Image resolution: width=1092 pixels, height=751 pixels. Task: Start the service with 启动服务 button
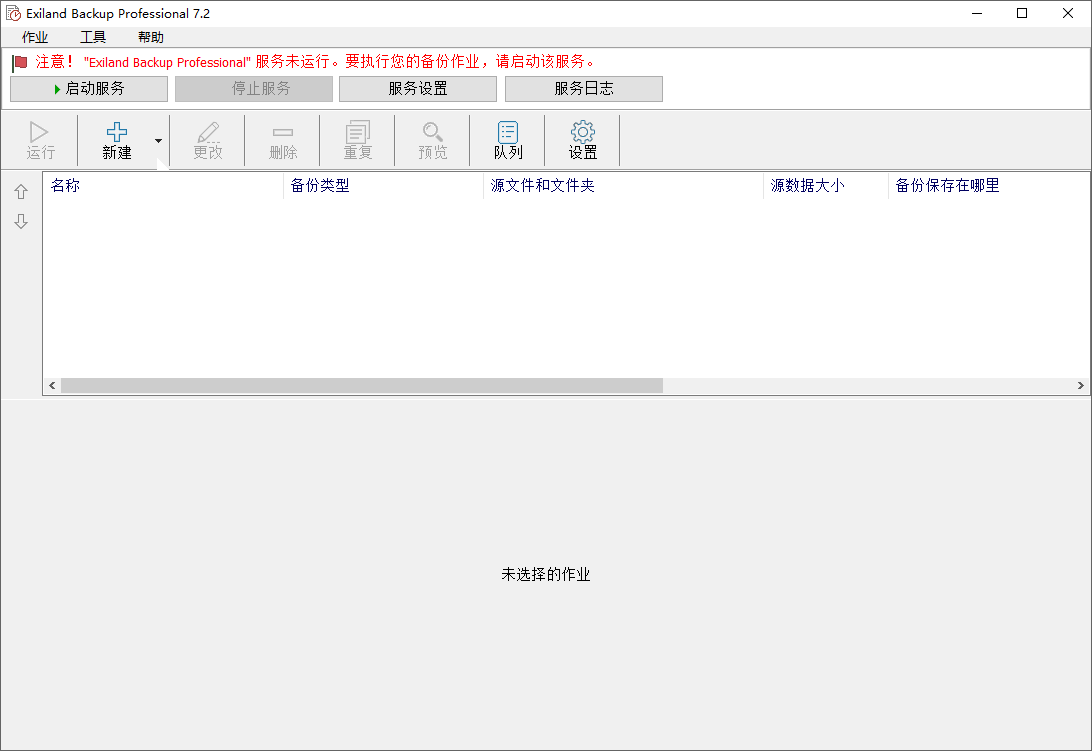[89, 88]
